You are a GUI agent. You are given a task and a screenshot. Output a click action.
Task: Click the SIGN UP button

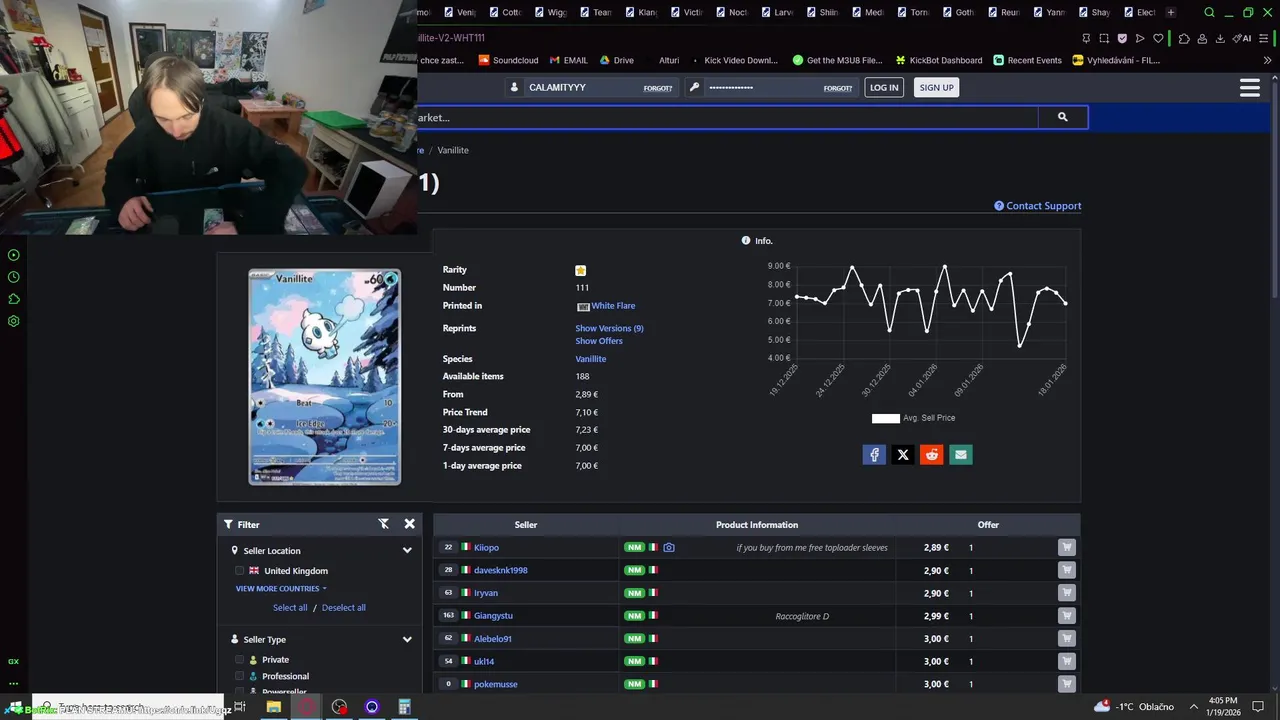pyautogui.click(x=936, y=87)
